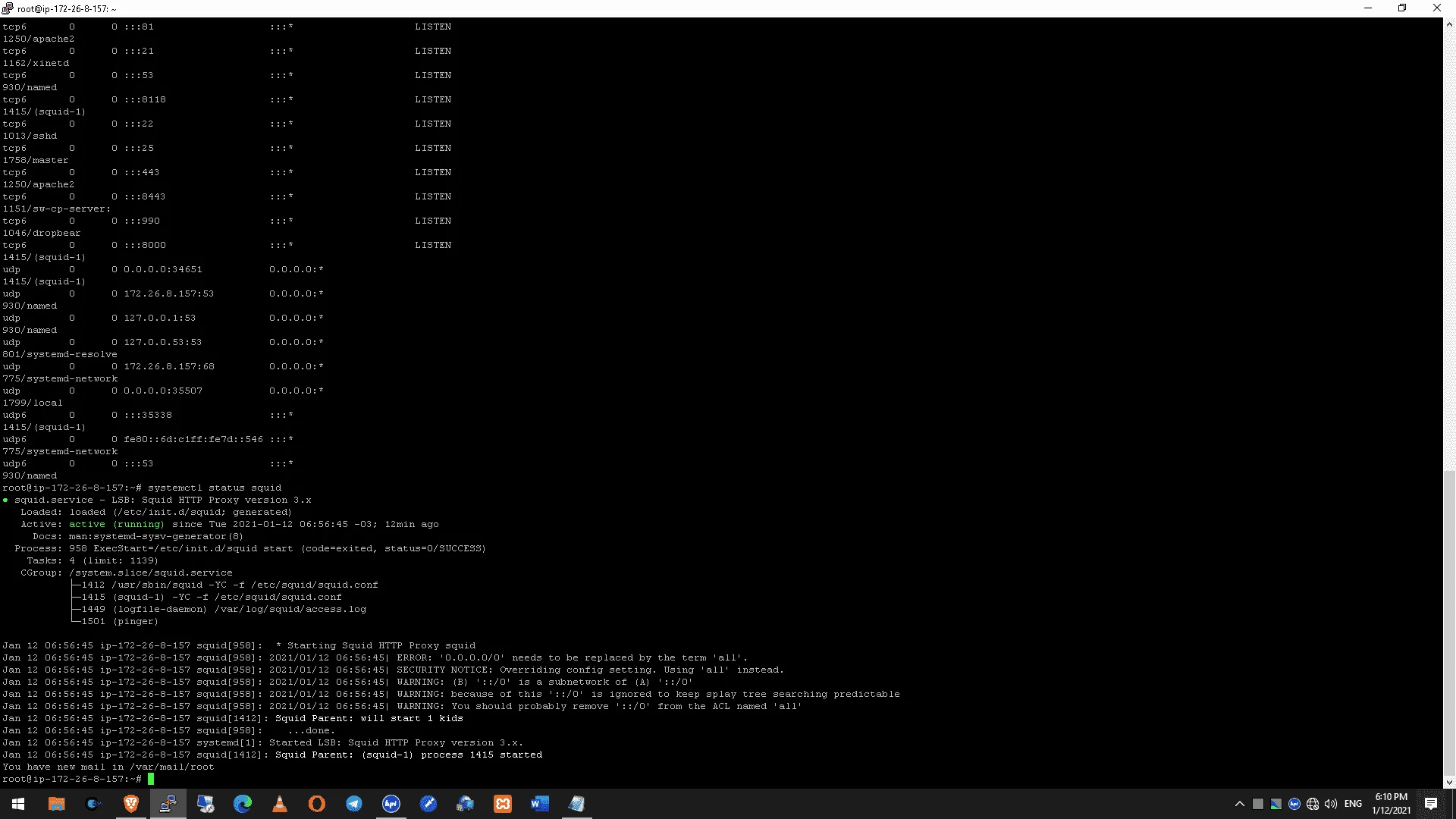Click 'CGroup: /system.slice/squid.service' line
1456x819 pixels.
127,573
